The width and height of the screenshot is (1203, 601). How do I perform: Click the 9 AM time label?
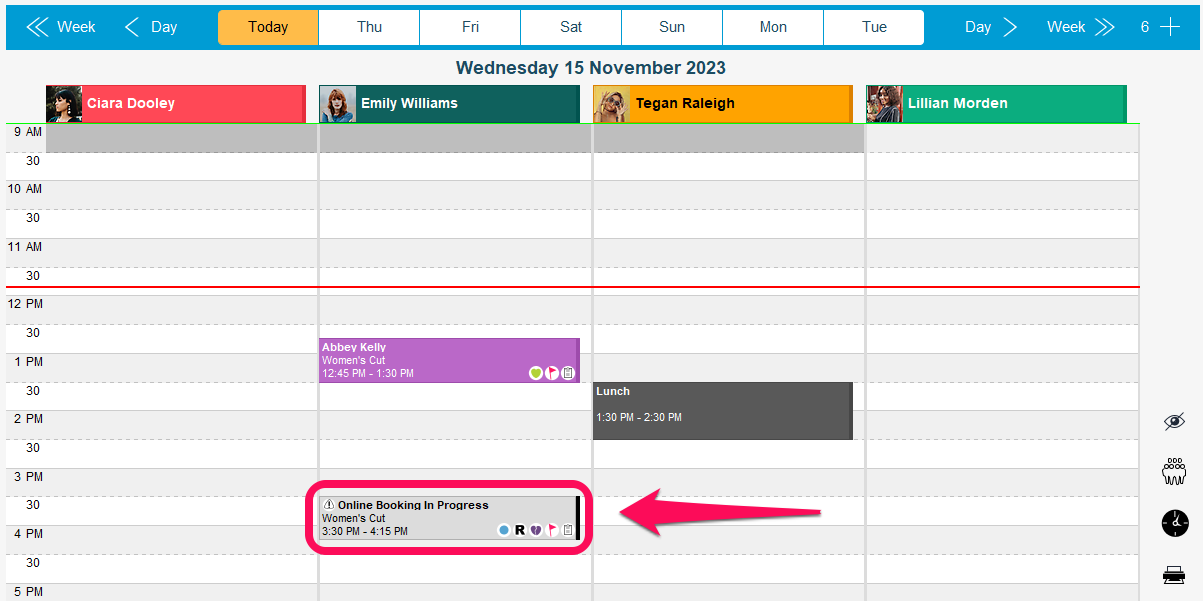(27, 131)
